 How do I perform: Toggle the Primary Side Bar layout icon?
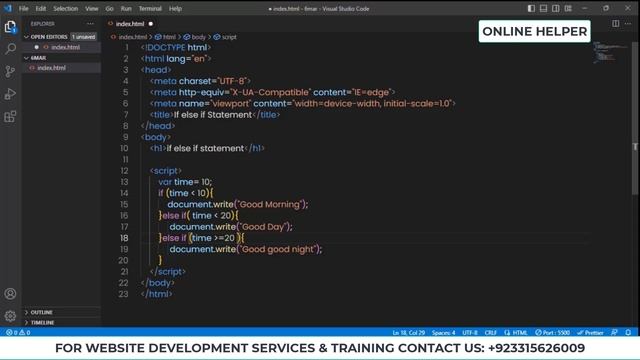[x=531, y=8]
